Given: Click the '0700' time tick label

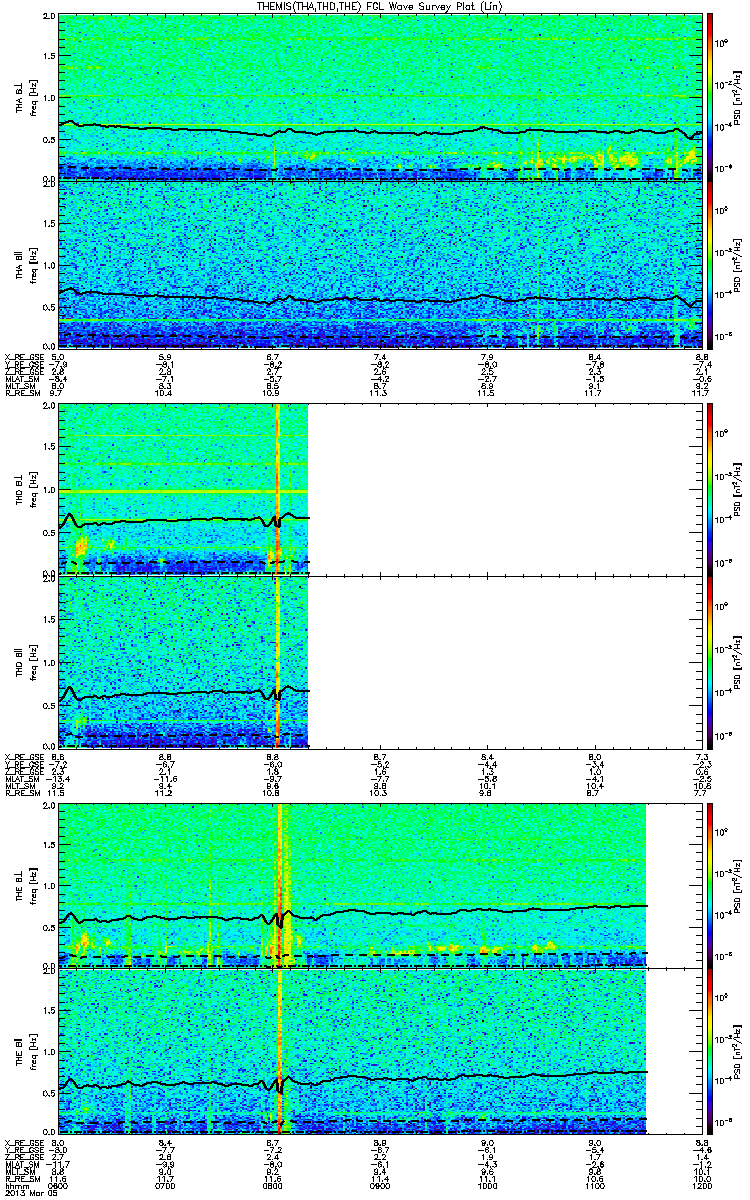Looking at the screenshot, I should 166,1184.
